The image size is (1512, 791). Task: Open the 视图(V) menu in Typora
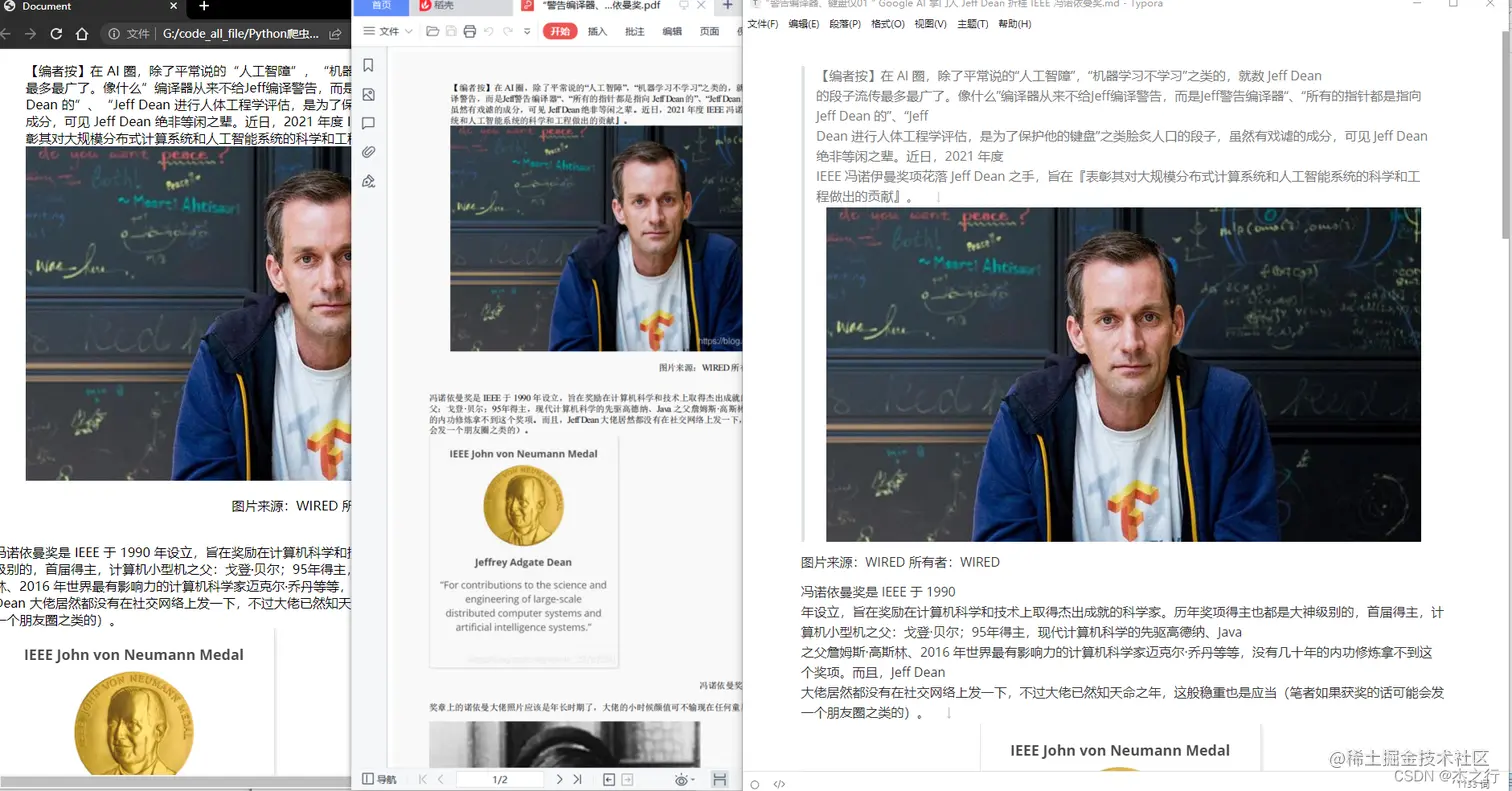point(932,23)
